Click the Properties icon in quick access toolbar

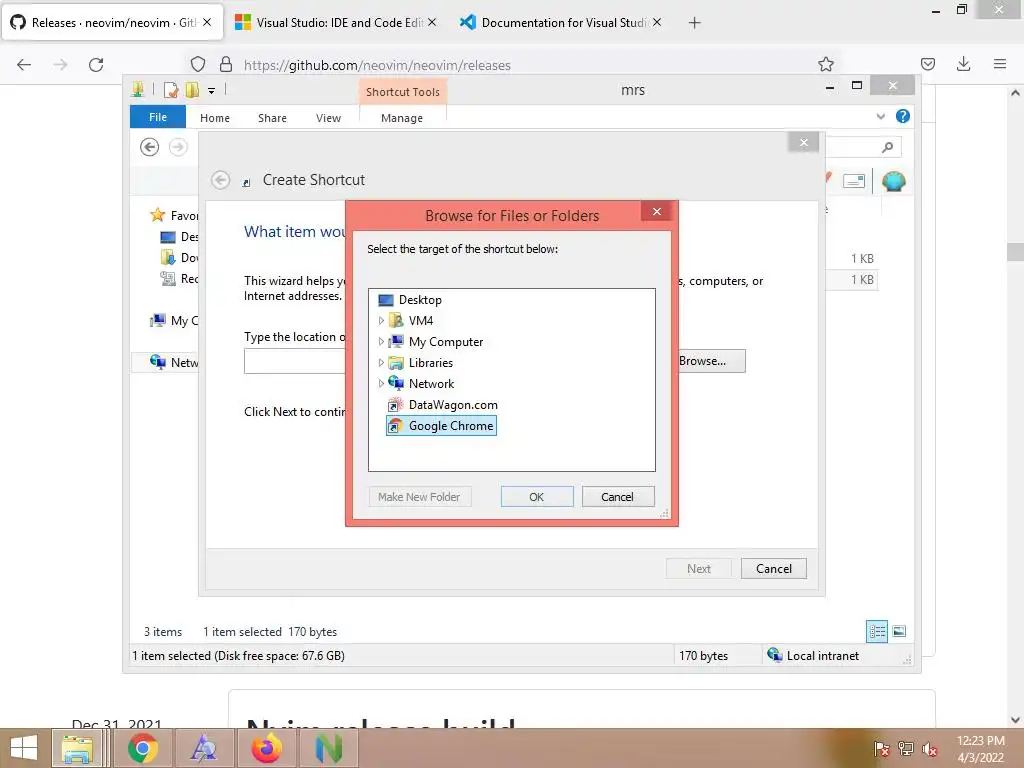click(171, 90)
